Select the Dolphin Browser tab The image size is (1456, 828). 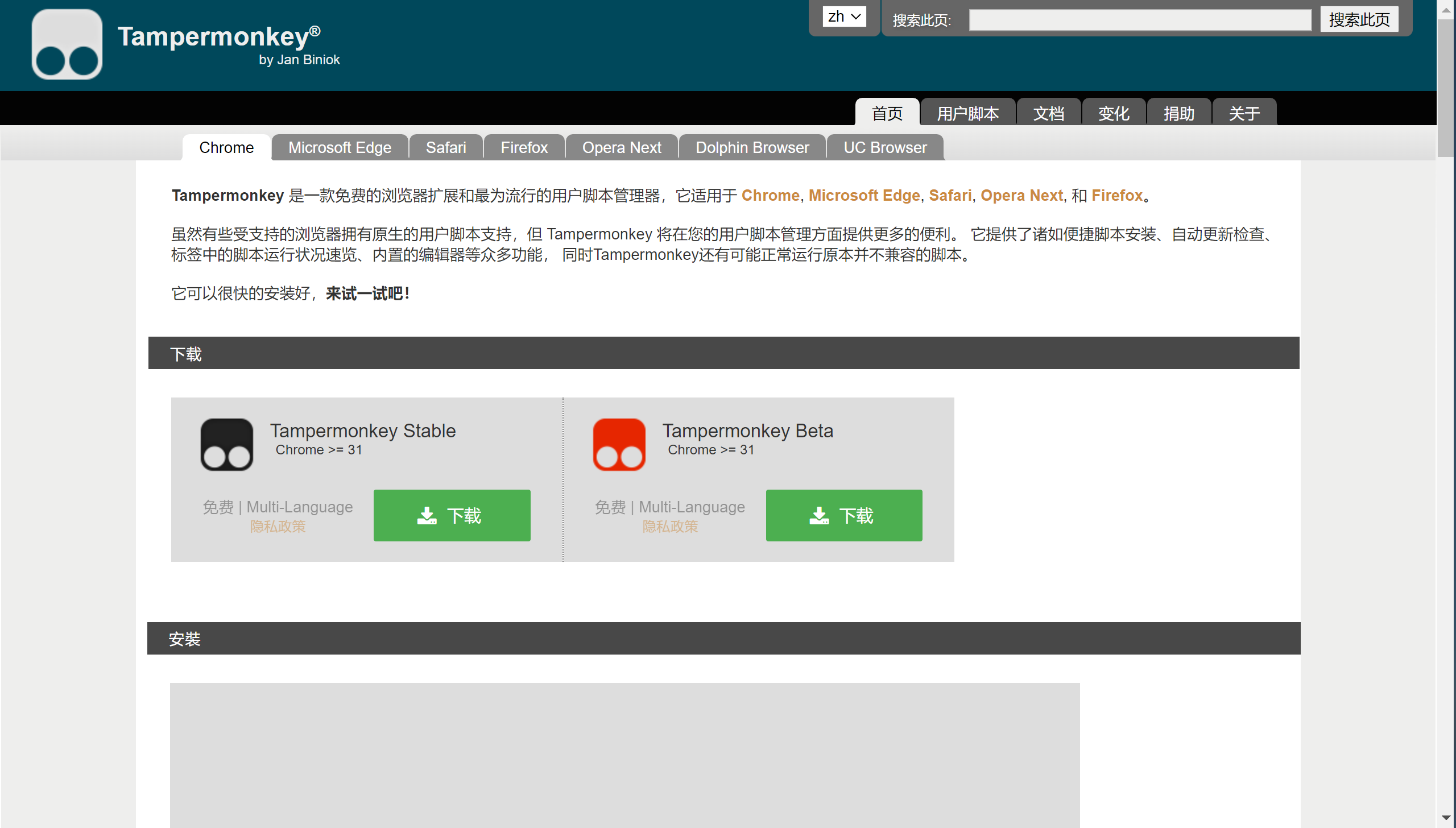click(x=752, y=147)
